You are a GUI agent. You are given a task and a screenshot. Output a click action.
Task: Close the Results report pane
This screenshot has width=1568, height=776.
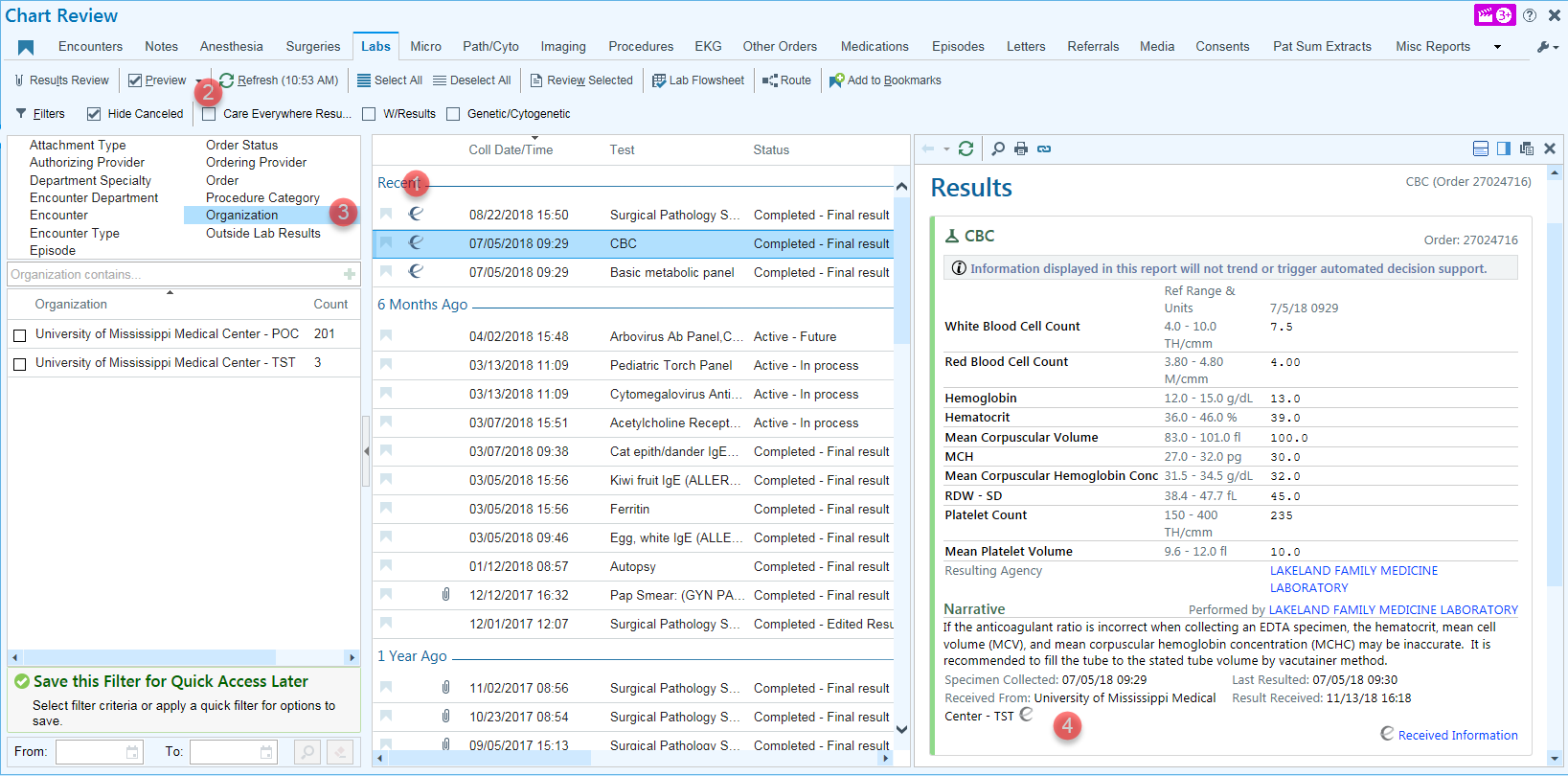(x=1550, y=148)
